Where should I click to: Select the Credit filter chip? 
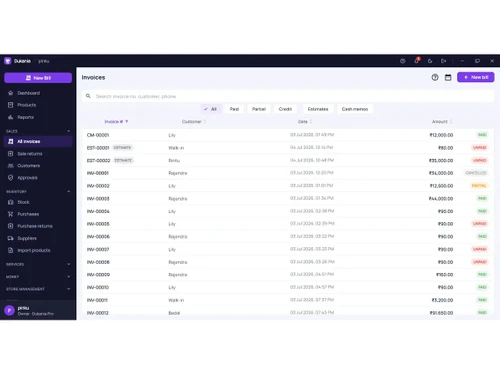(285, 109)
